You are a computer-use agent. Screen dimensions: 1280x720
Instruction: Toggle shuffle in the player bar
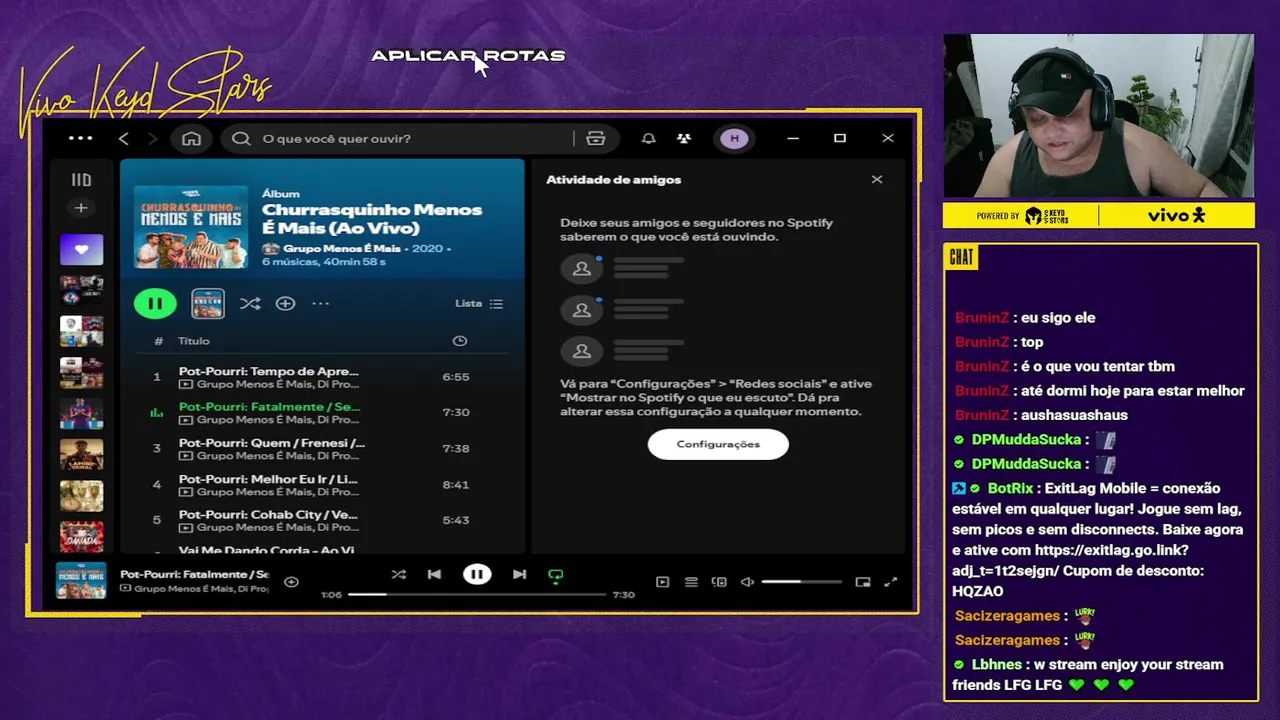(399, 574)
